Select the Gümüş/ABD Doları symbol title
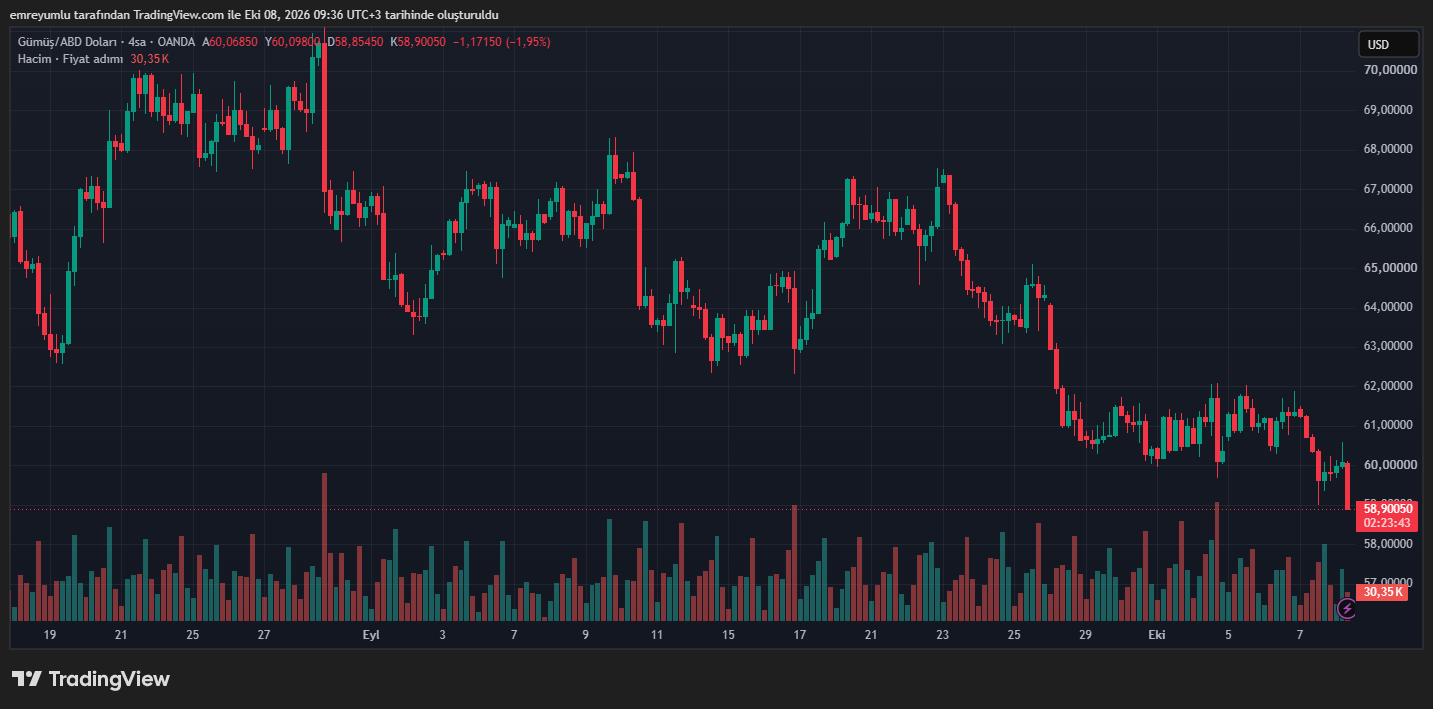 [68, 42]
